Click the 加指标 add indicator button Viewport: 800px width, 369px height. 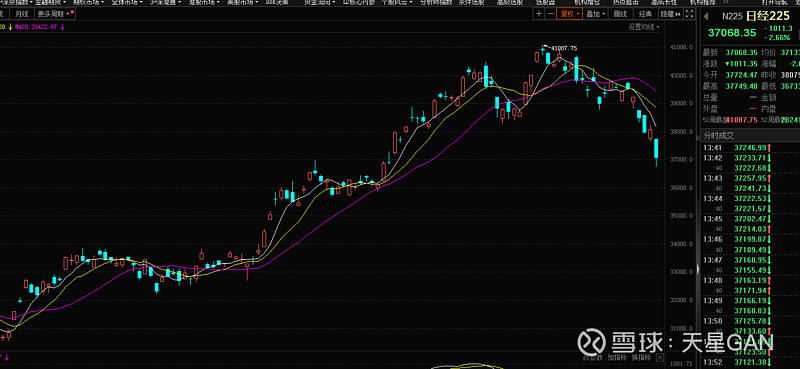[x=617, y=357]
